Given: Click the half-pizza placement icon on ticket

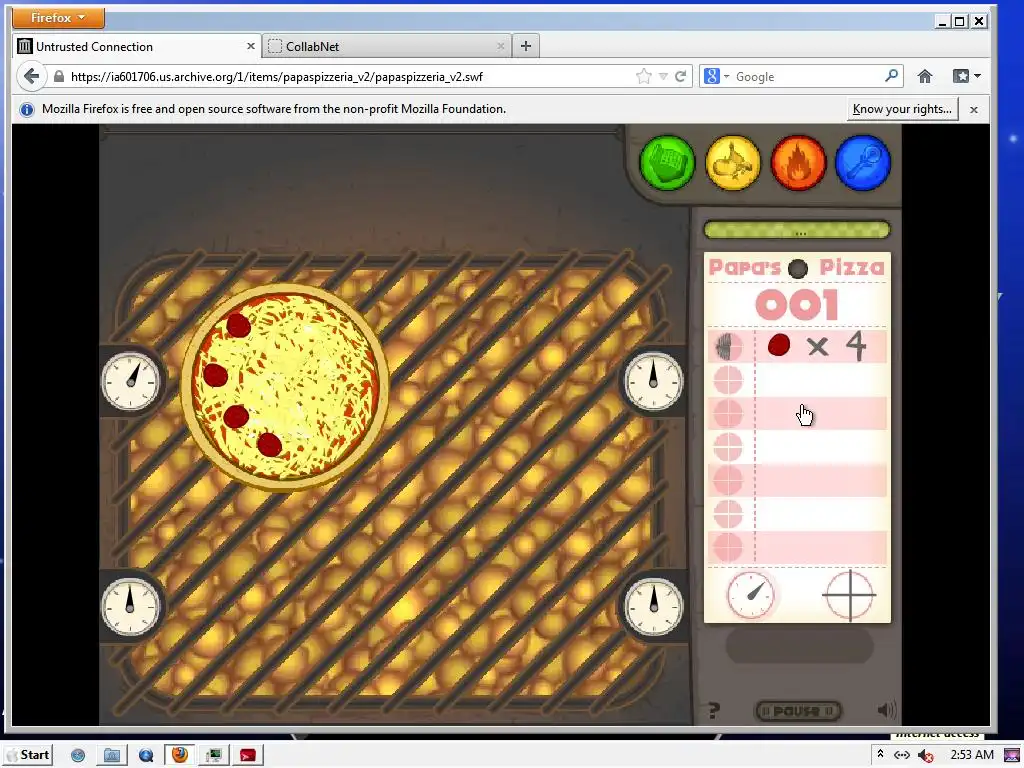Looking at the screenshot, I should [728, 346].
